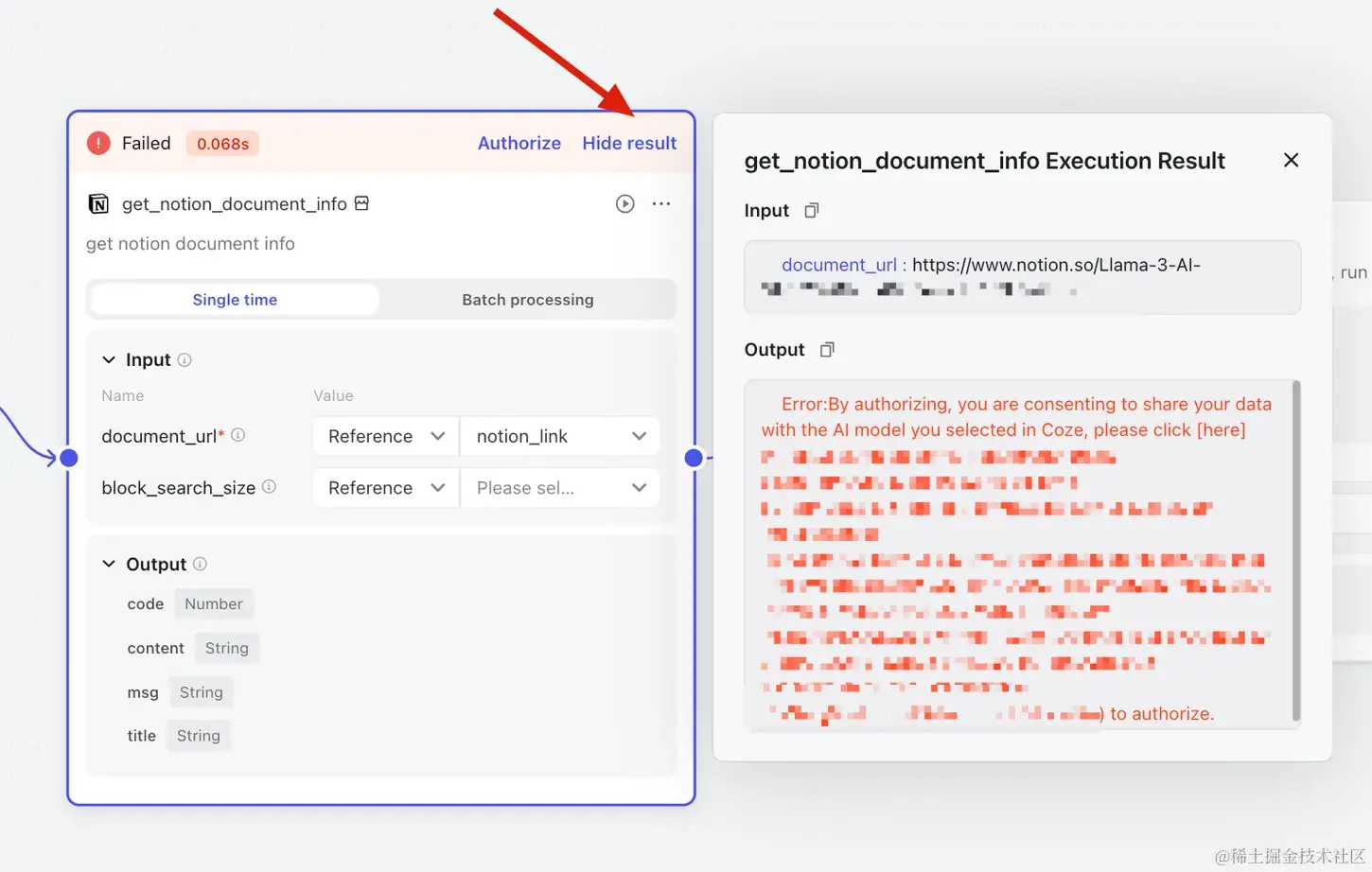Click the code output variable
The width and height of the screenshot is (1372, 872).
[x=146, y=603]
